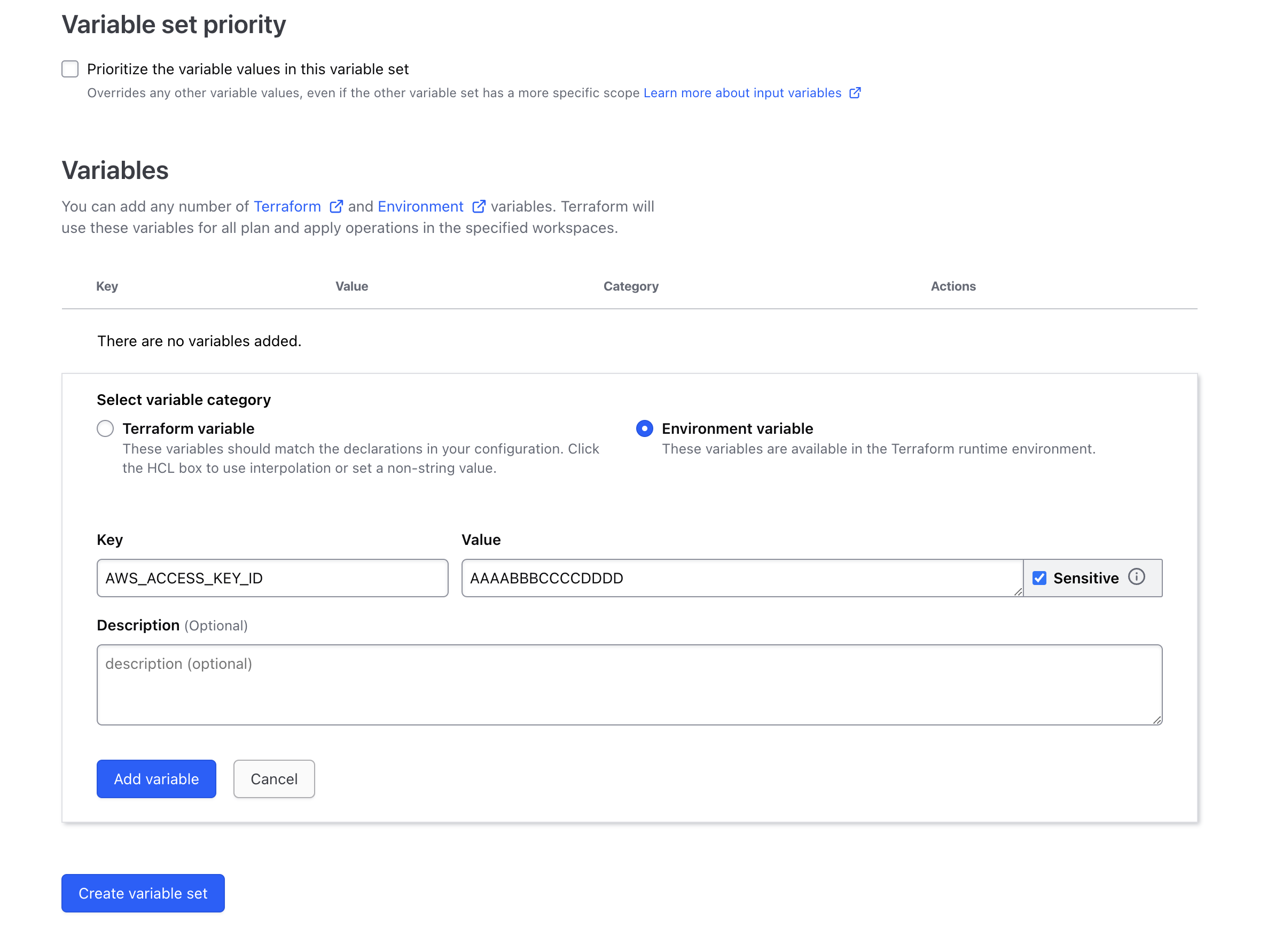Click the Description textarea resize handle
Image resolution: width=1267 pixels, height=952 pixels.
pos(1157,720)
